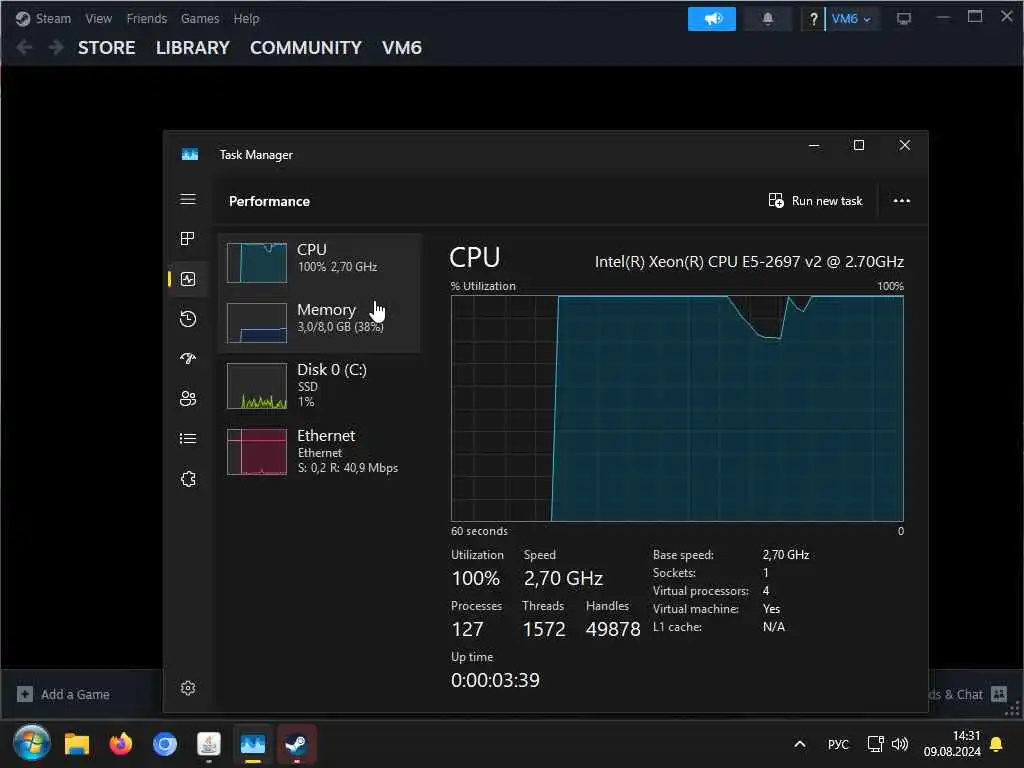Viewport: 1024px width, 768px height.
Task: Open the Friends menu in Steam
Action: (146, 18)
